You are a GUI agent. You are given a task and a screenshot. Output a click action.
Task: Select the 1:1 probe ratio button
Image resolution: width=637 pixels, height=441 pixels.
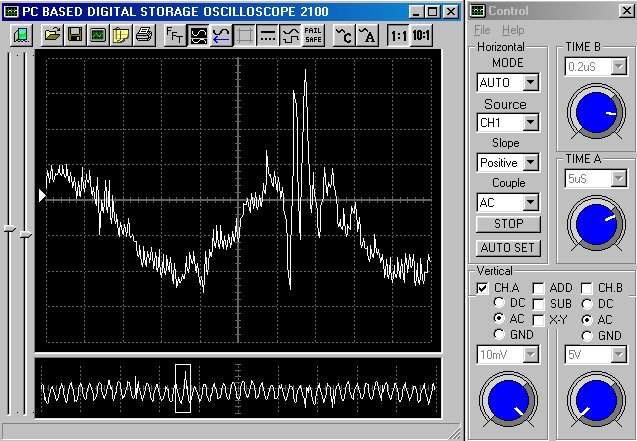pyautogui.click(x=398, y=35)
